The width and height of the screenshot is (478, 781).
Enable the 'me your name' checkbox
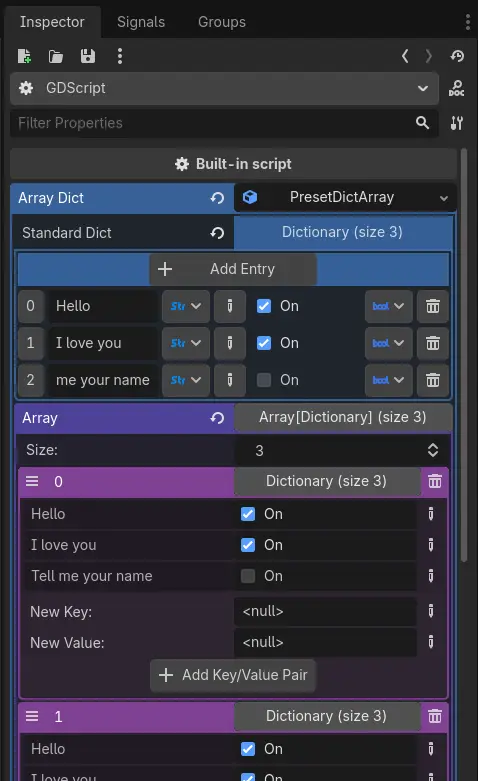[264, 381]
